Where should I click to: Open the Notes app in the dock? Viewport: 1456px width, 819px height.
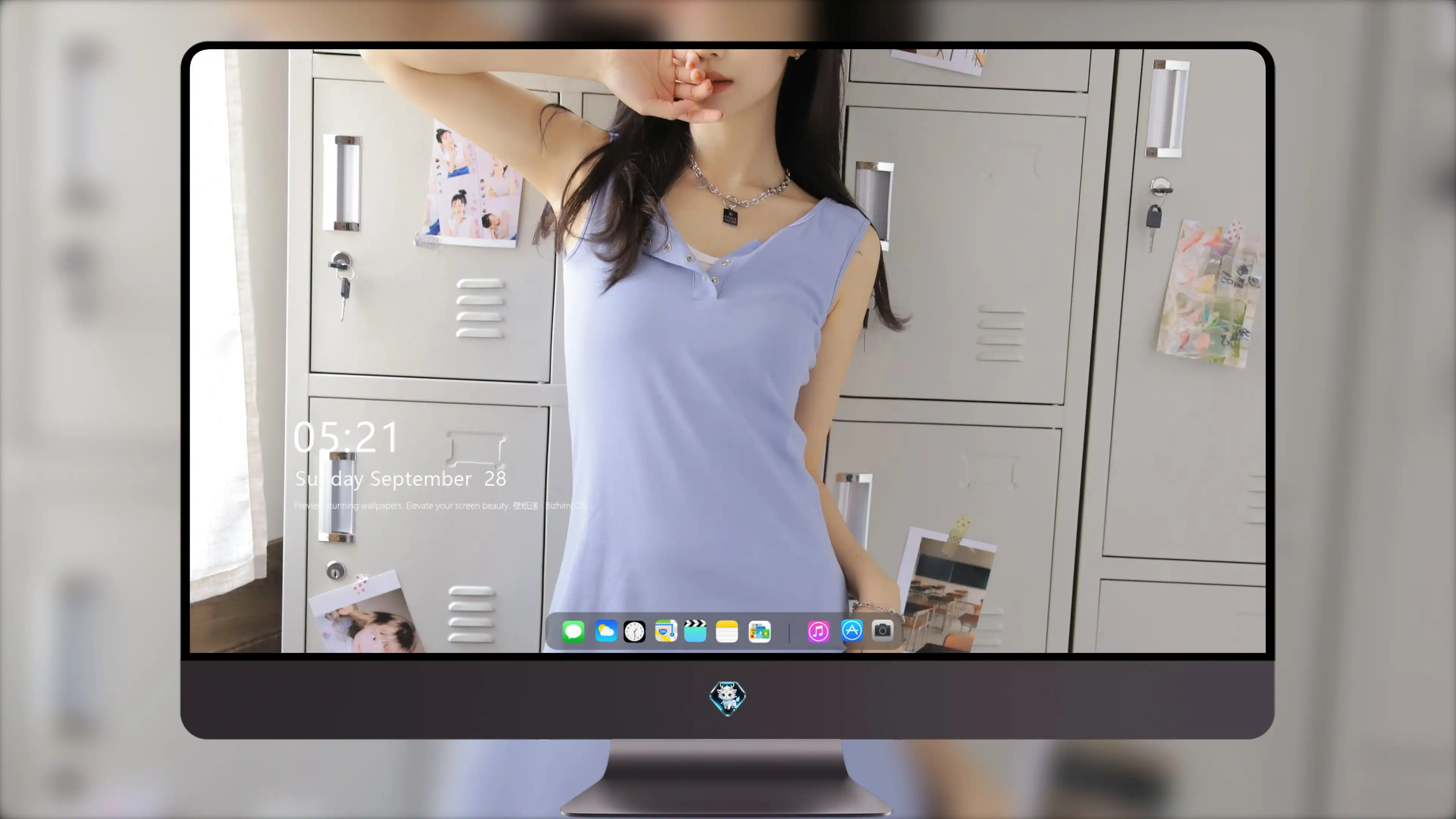tap(727, 631)
